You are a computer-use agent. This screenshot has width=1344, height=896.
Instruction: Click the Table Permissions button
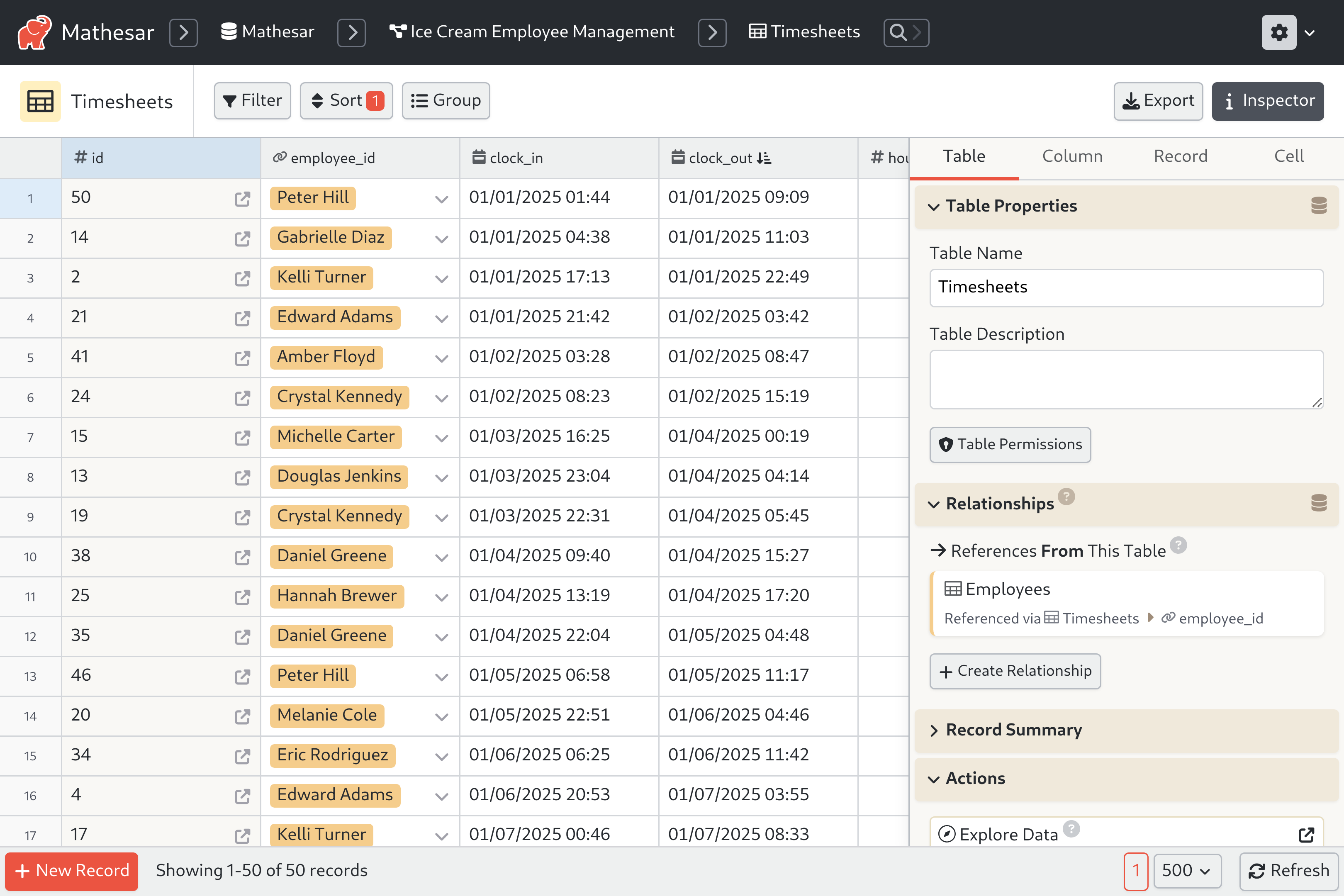coord(1010,444)
